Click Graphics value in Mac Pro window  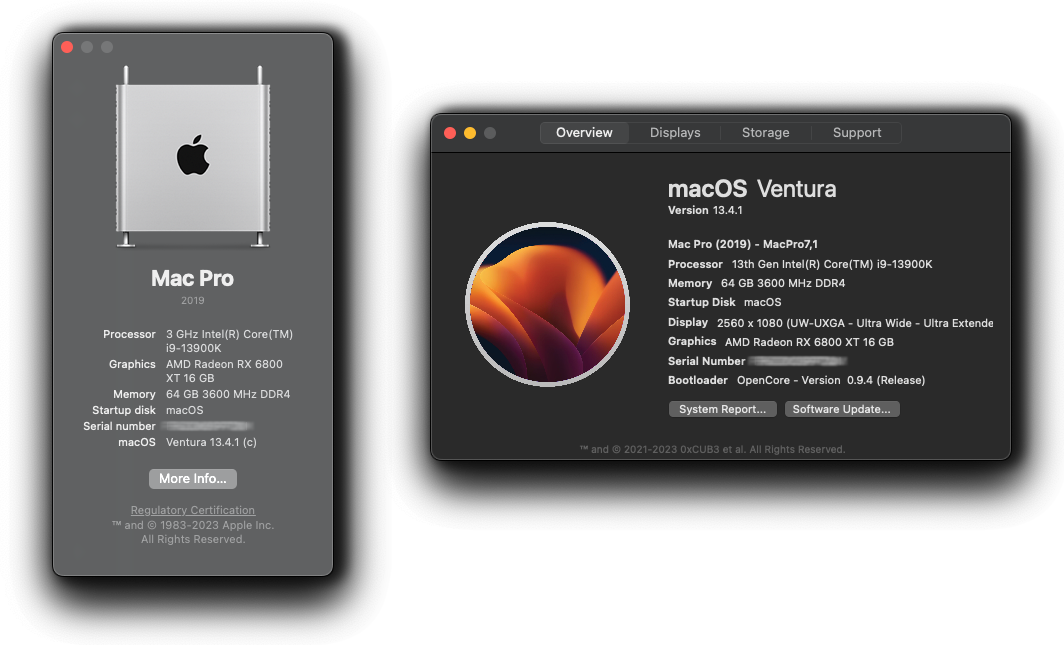[225, 371]
